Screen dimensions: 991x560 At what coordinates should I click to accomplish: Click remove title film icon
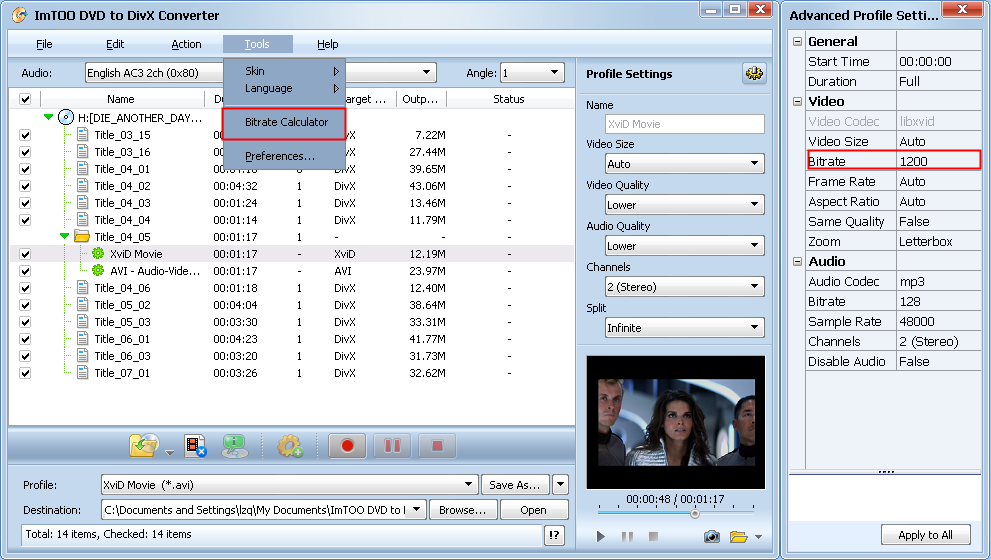tap(195, 446)
